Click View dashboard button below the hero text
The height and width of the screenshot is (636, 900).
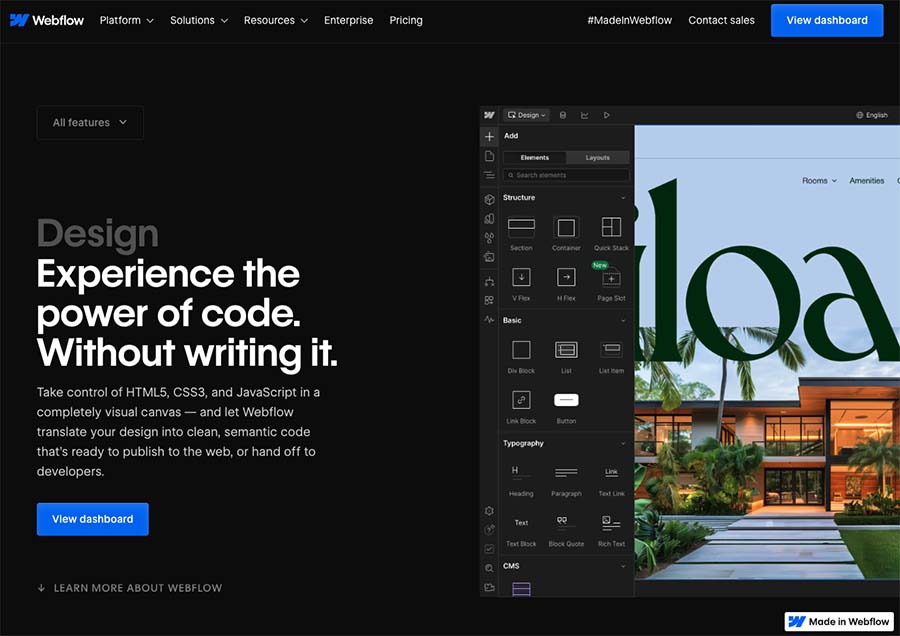[92, 519]
